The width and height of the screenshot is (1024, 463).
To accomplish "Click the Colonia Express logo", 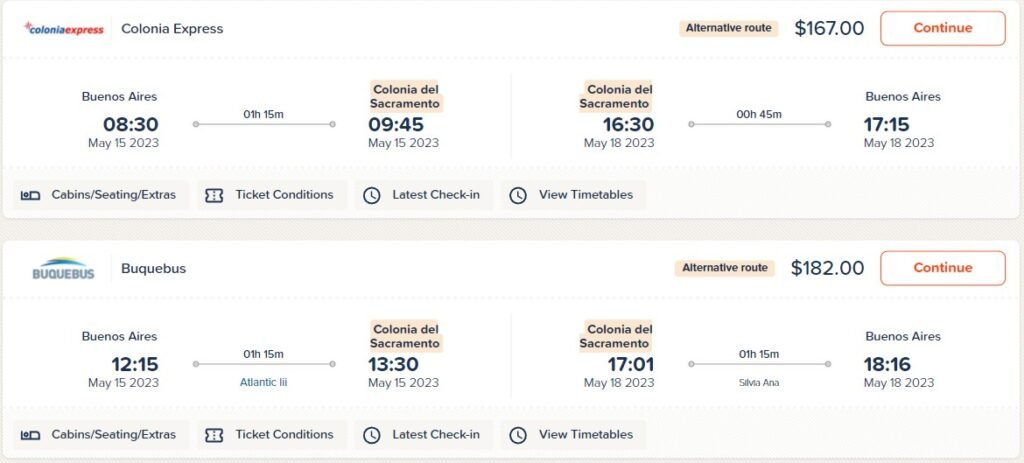I will click(63, 29).
